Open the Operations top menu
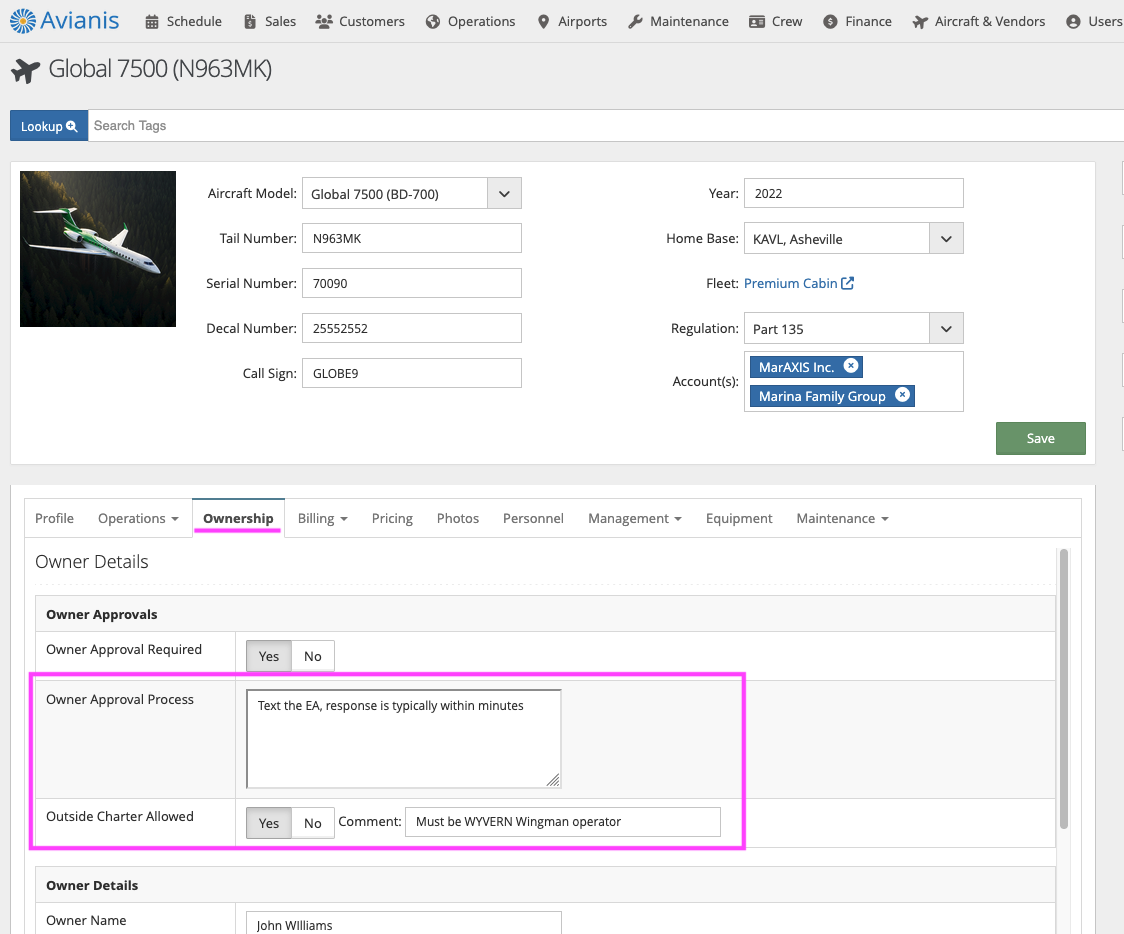This screenshot has width=1124, height=934. click(470, 22)
